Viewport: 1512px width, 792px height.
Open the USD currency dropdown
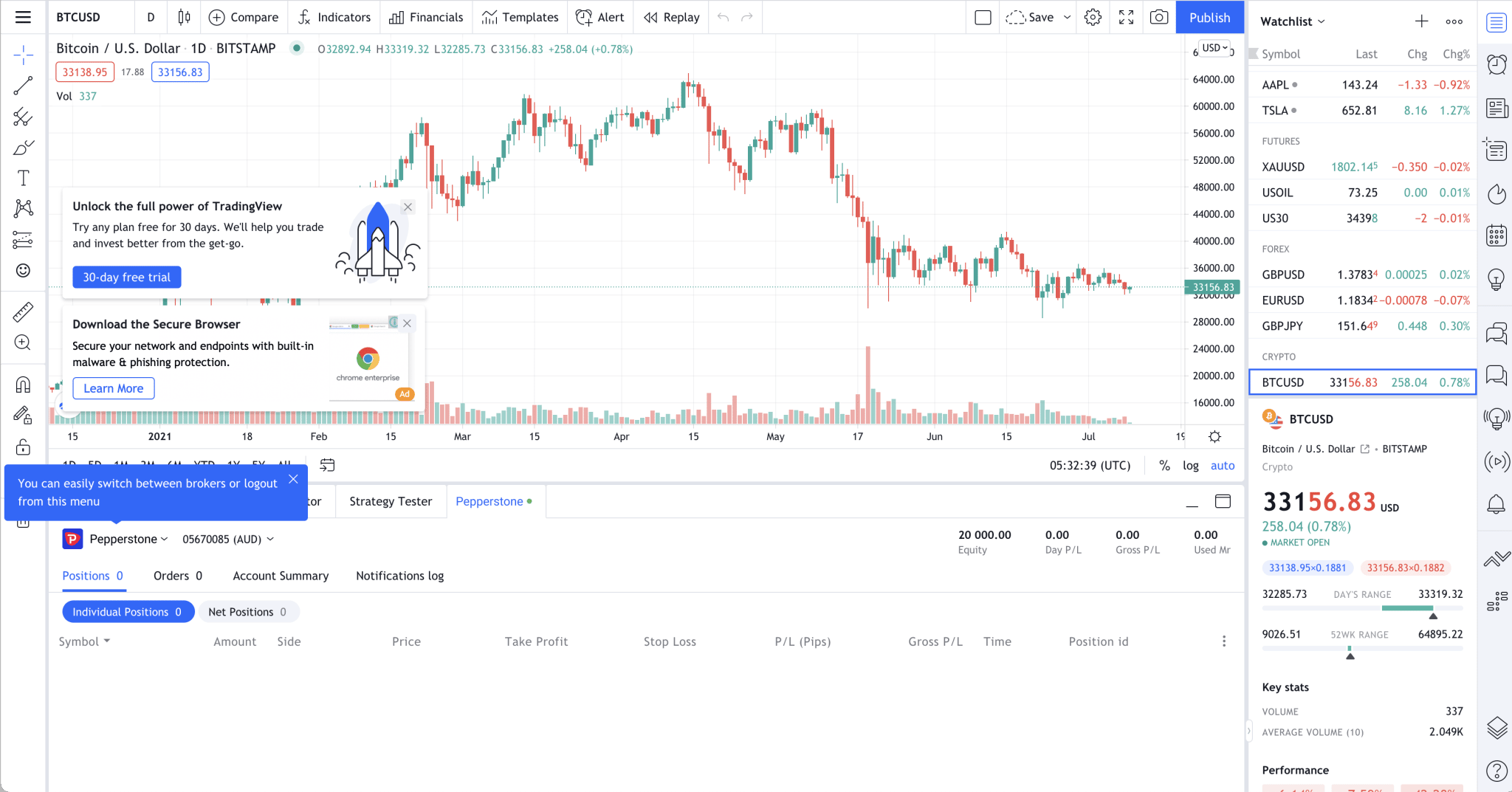[x=1215, y=48]
